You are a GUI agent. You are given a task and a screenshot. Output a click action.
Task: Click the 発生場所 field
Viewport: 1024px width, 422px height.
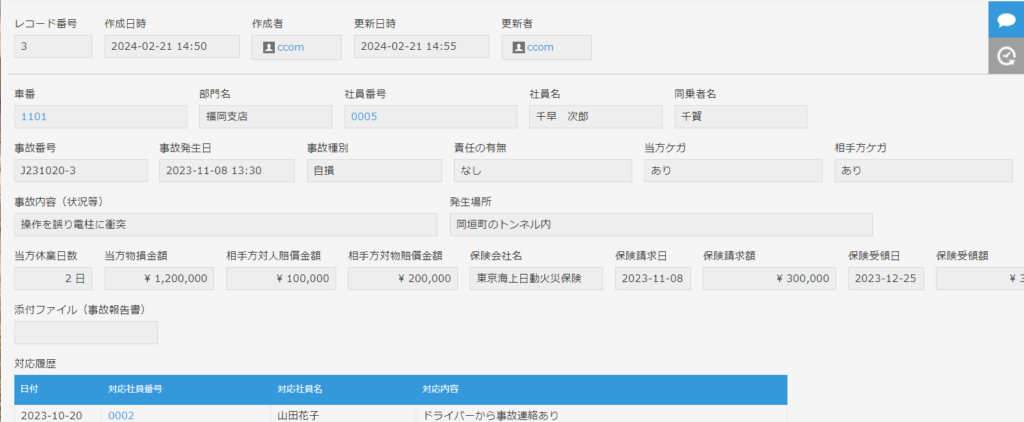coord(660,224)
